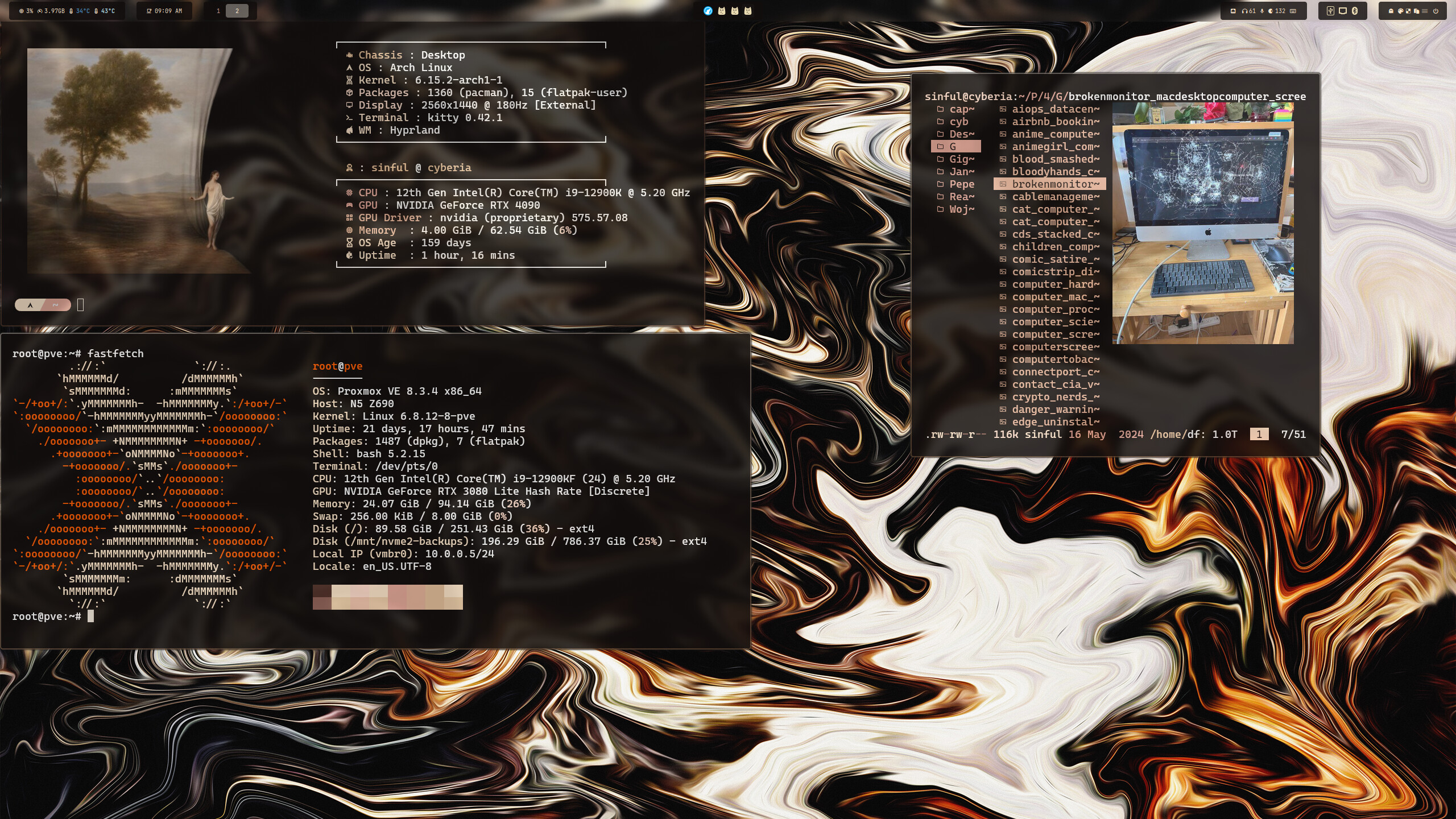Open the headphones volume 61 module
The height and width of the screenshot is (819, 1456).
tap(1249, 11)
